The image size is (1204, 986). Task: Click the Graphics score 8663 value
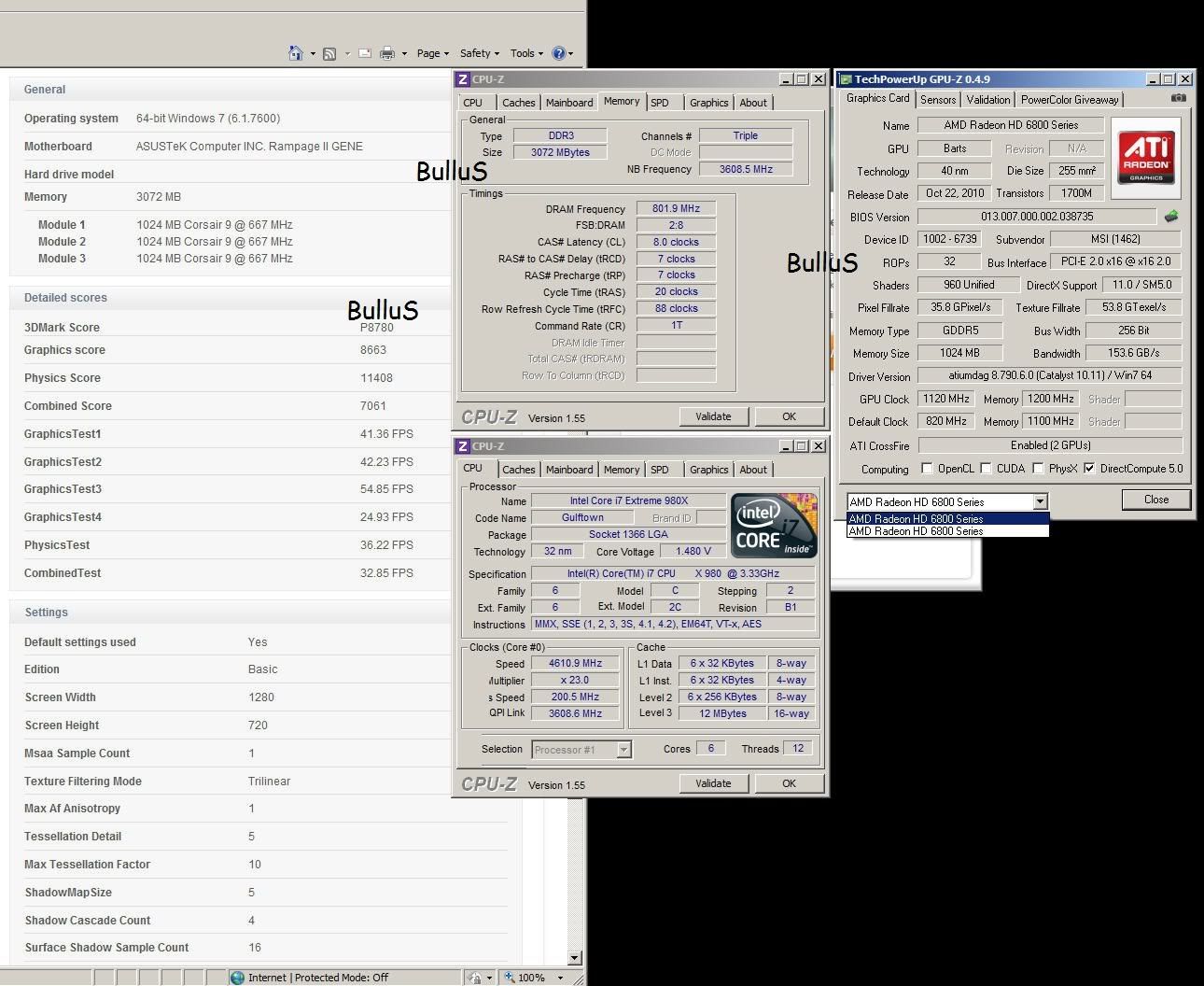point(373,350)
